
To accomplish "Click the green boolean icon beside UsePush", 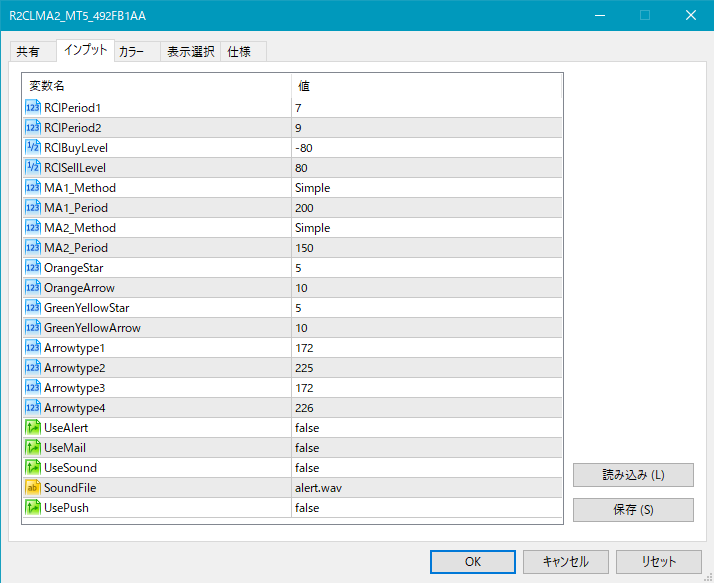I will pos(33,508).
